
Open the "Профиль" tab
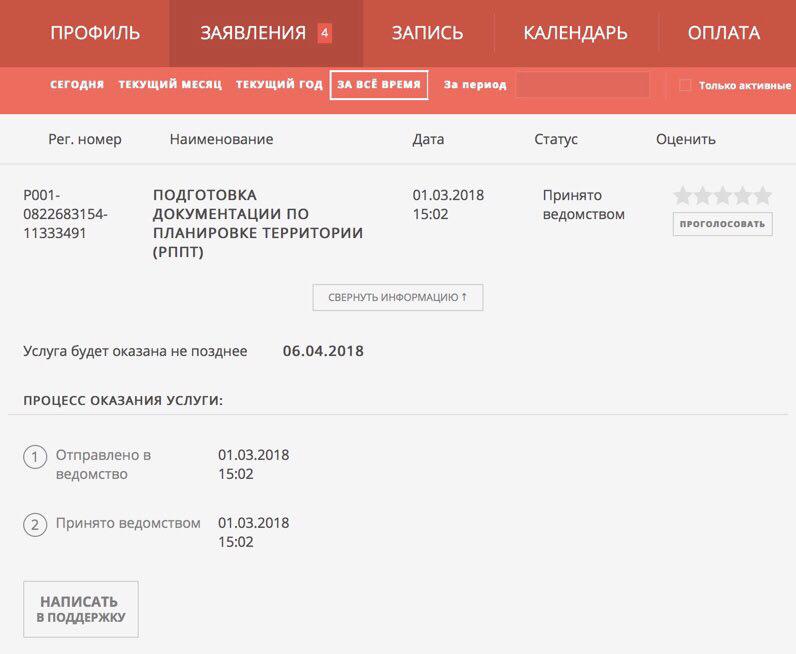(95, 33)
